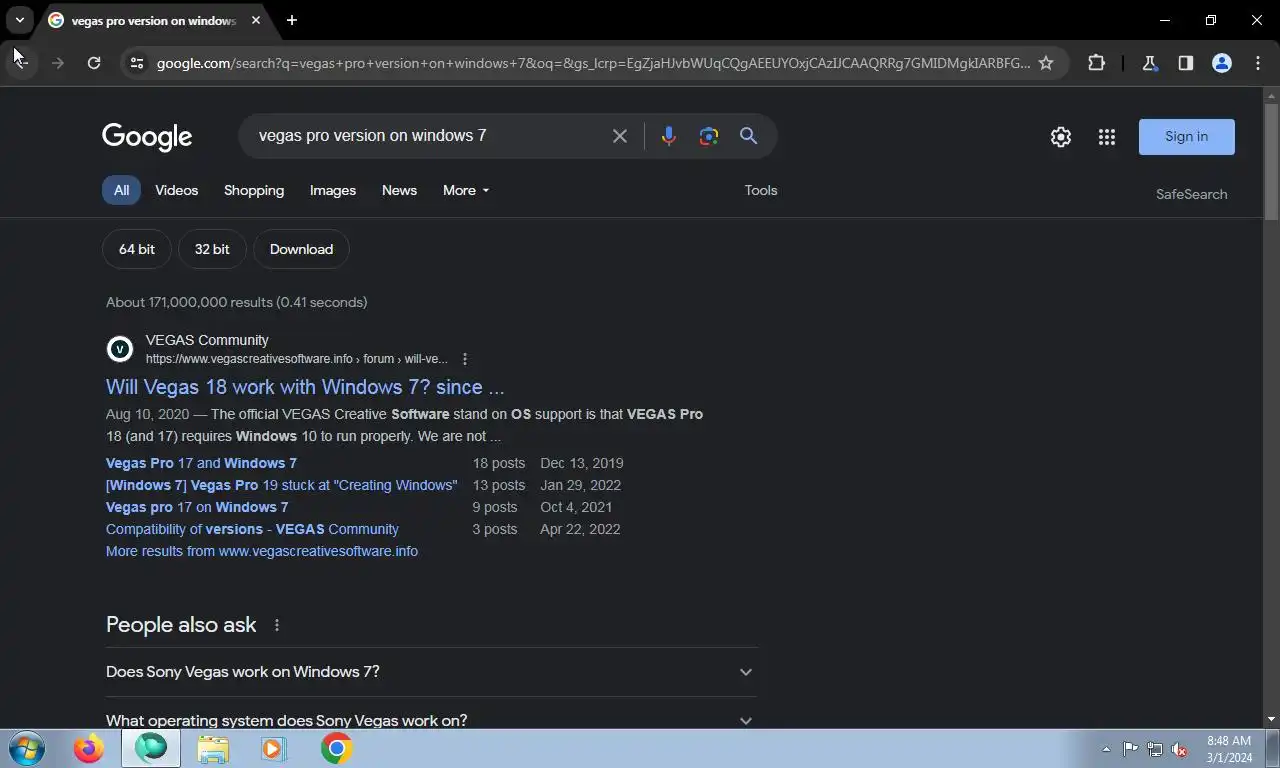Apply the 32 bit filter chip
1280x768 pixels.
212,249
